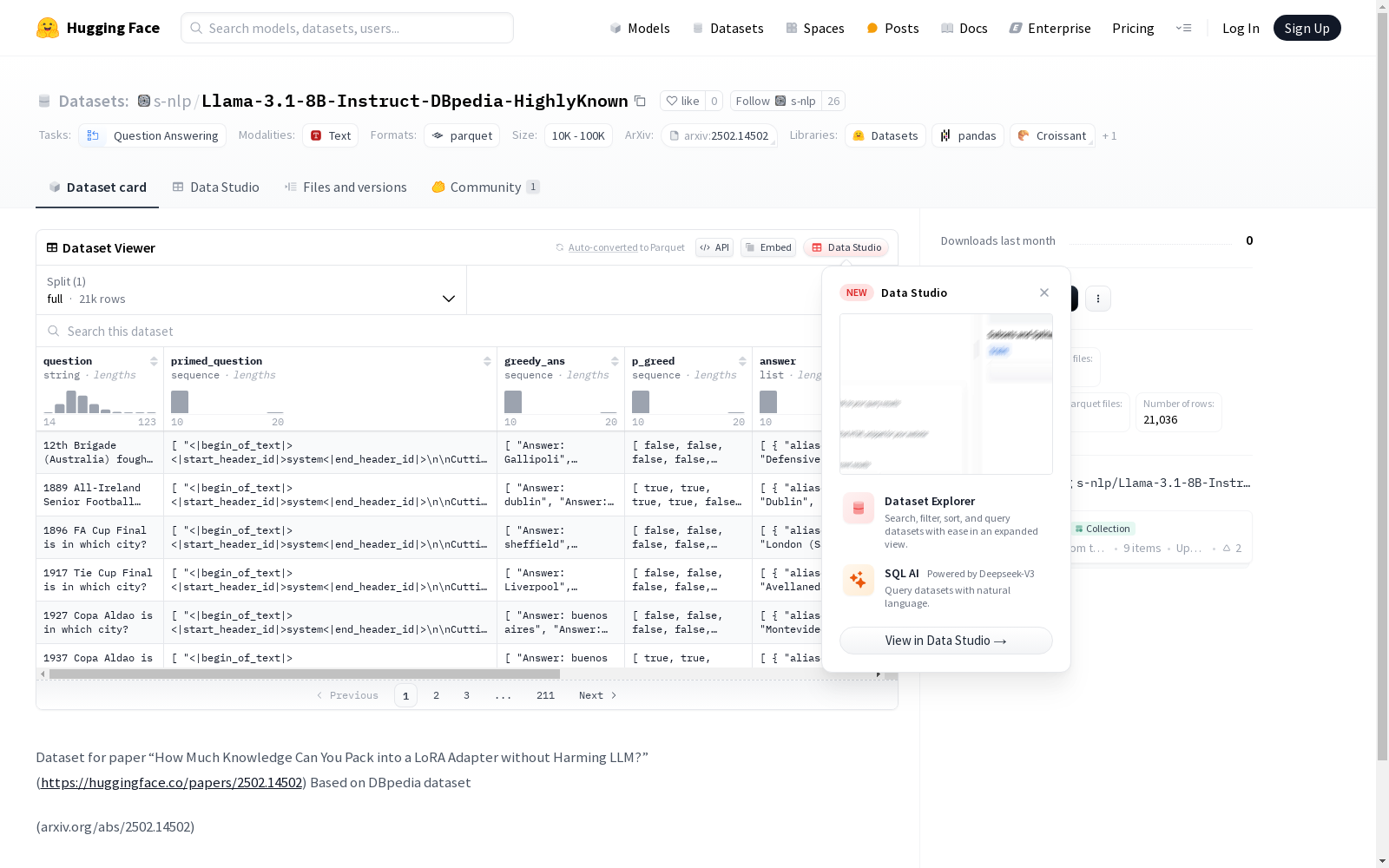Screen dimensions: 1389x868
Task: Click the s-nlp organization link in title
Action: click(x=172, y=101)
